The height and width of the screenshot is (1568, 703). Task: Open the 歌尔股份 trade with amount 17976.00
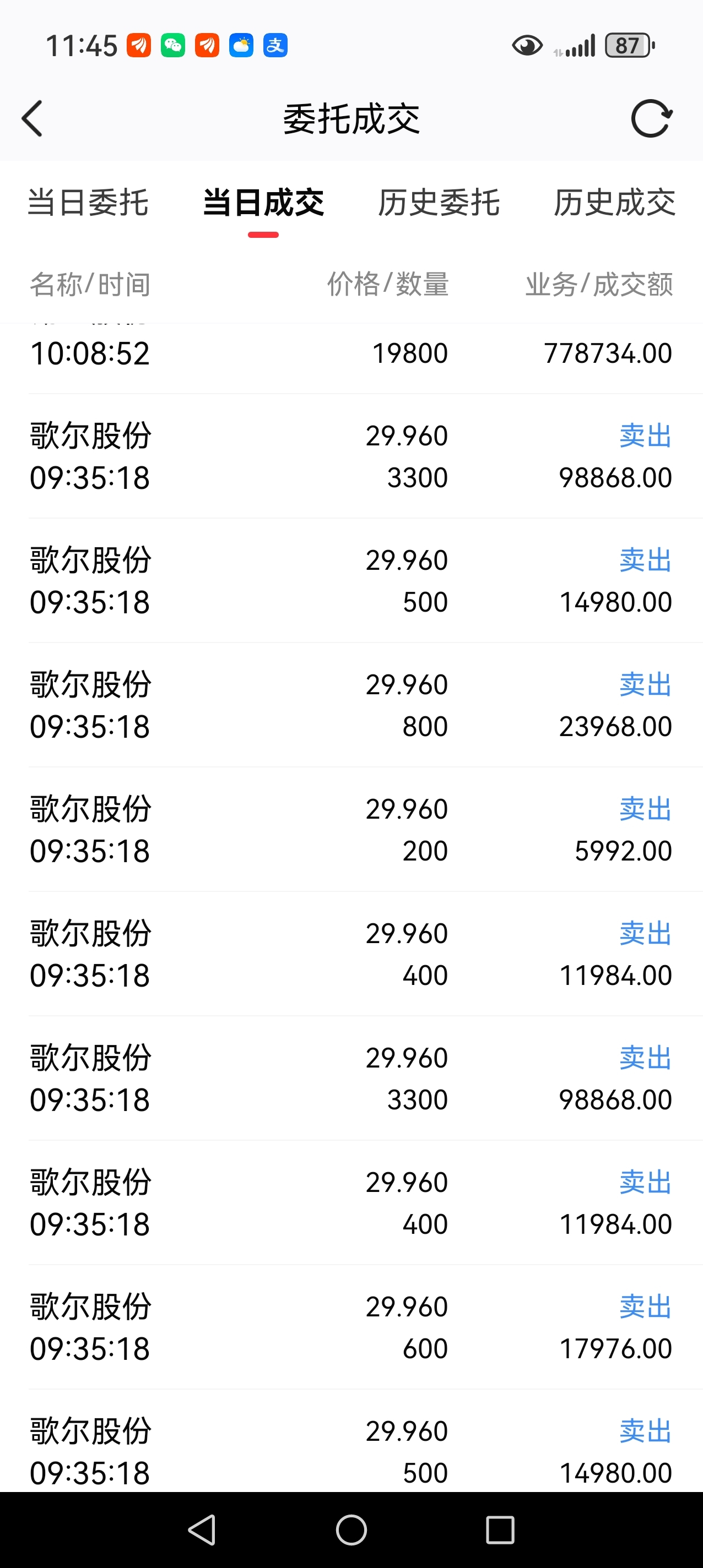click(351, 1327)
